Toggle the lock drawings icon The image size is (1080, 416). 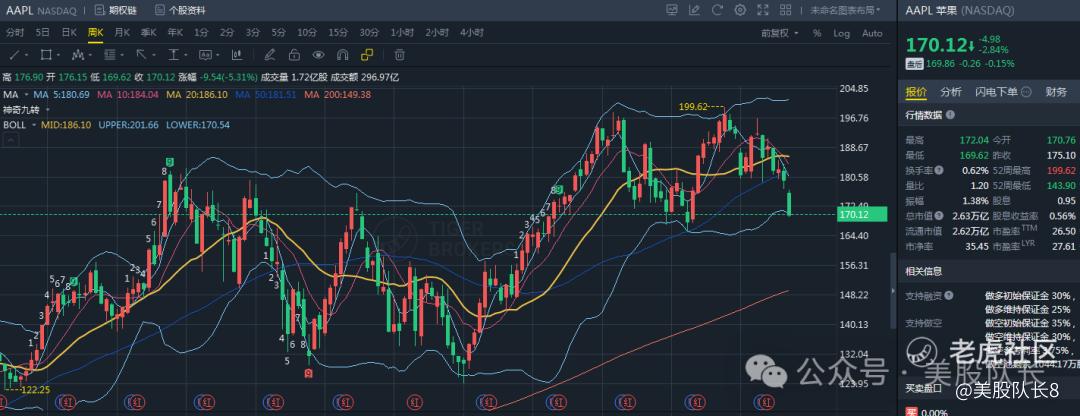(x=294, y=54)
